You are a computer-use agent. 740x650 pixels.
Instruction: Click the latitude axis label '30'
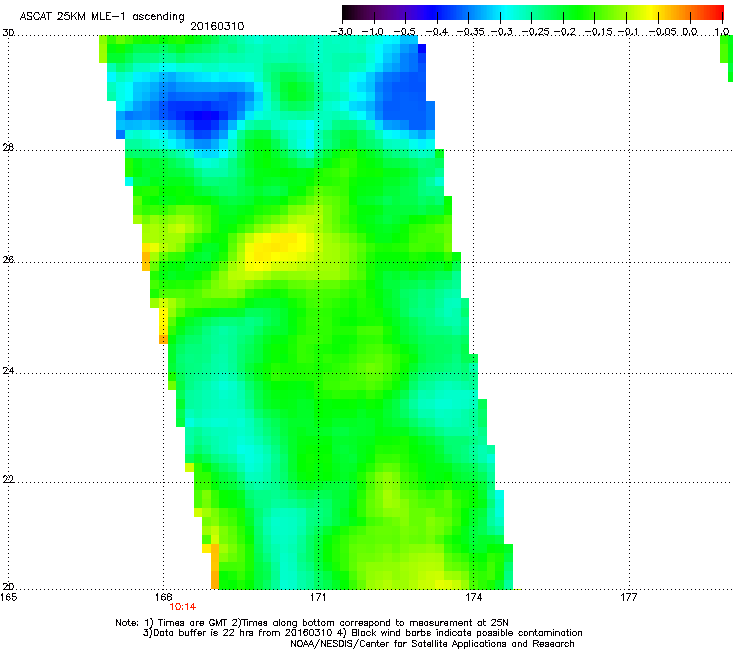(x=8, y=33)
